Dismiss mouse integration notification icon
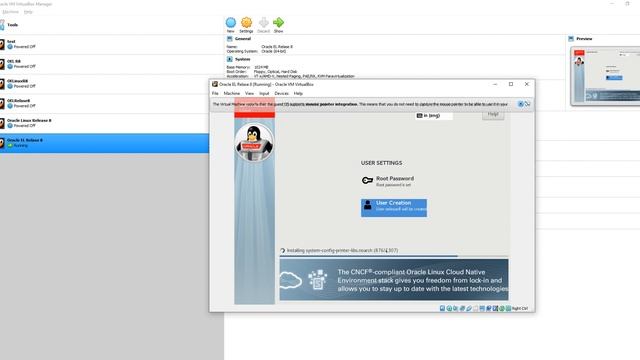Viewport: 640px width, 360px height. [520, 104]
